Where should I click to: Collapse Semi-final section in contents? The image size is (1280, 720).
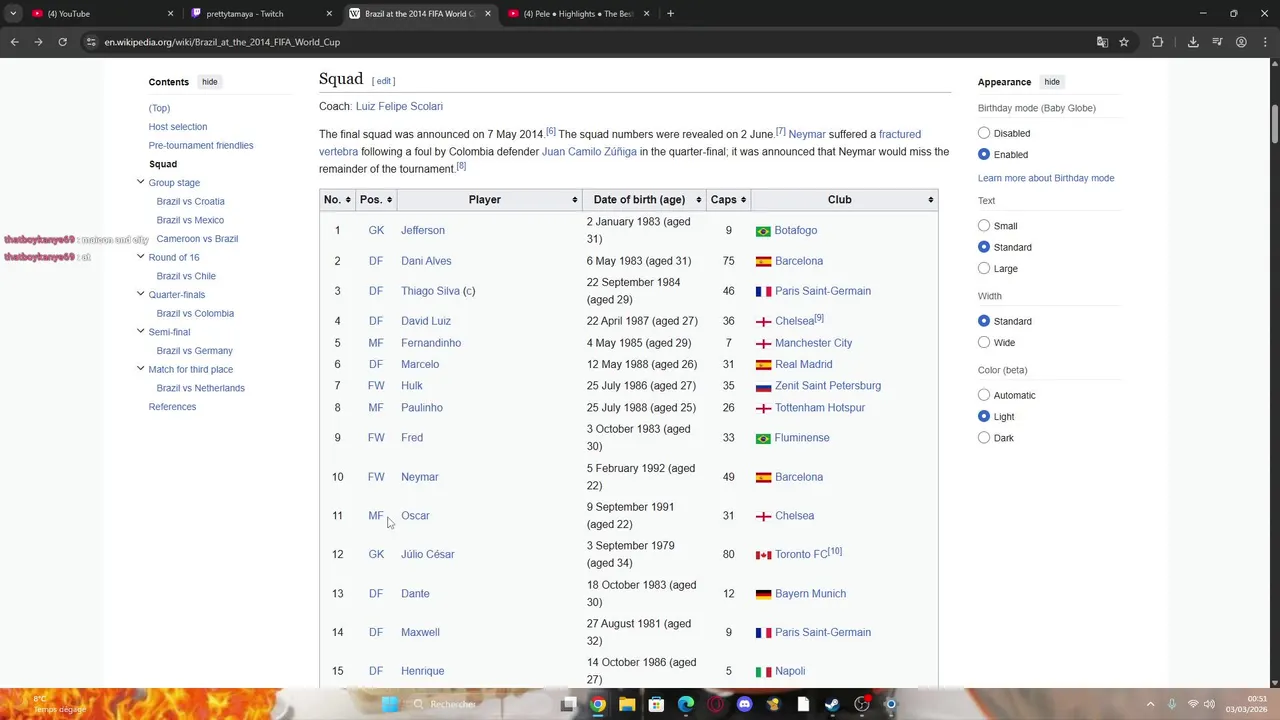click(140, 331)
